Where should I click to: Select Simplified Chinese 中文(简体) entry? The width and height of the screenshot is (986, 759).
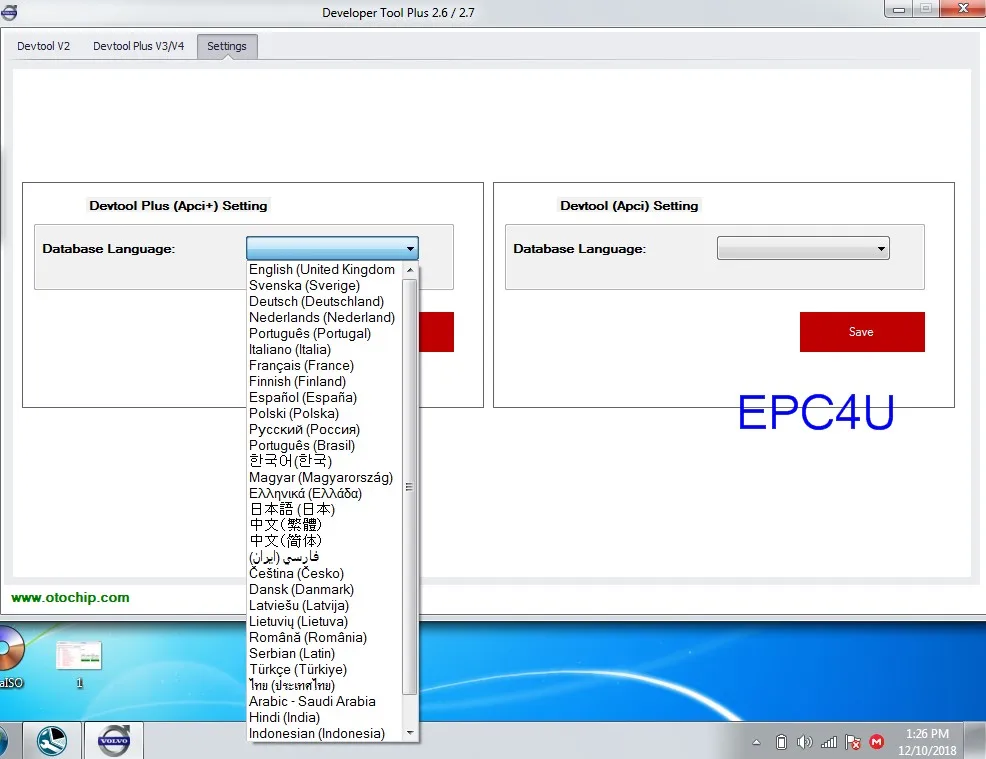[x=324, y=541]
